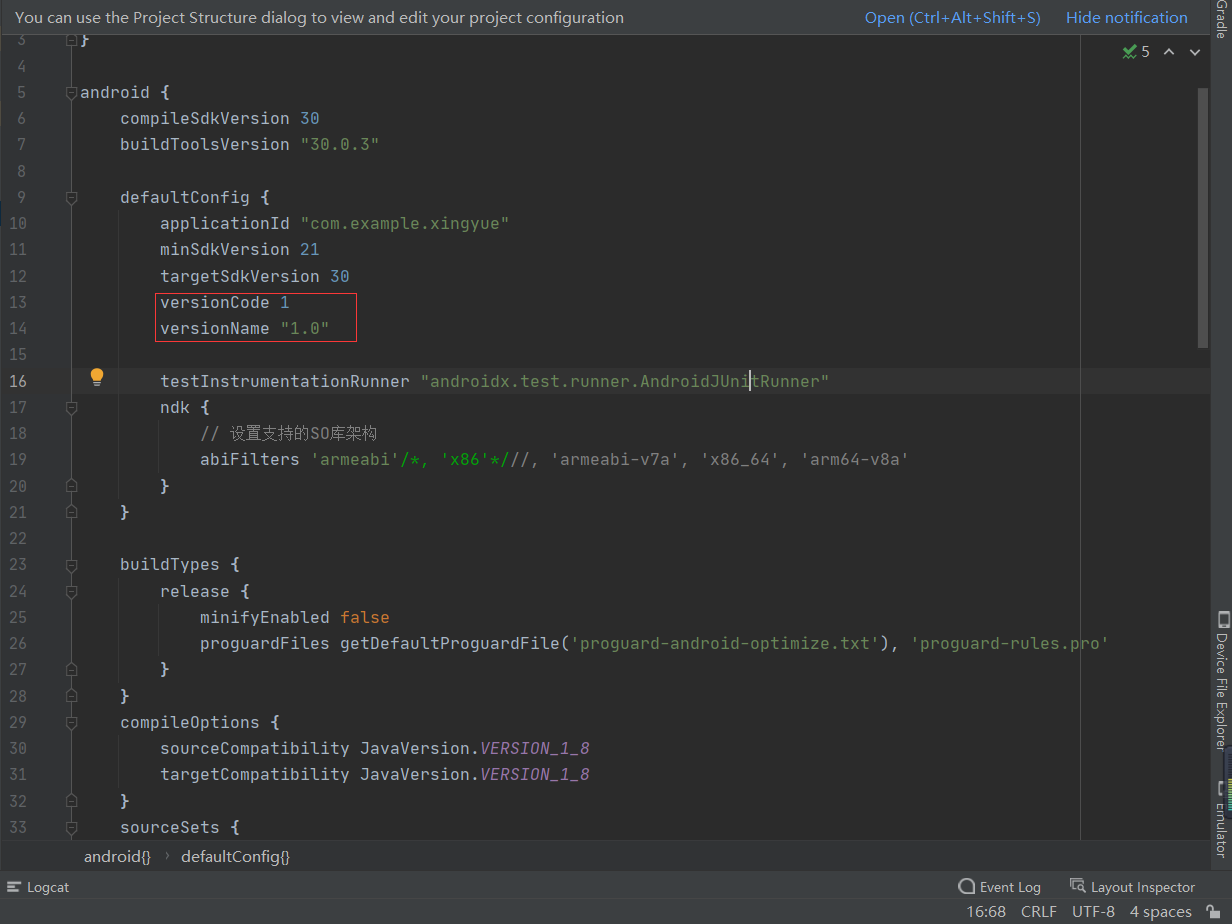The image size is (1232, 924).
Task: Open the Emulator side tab
Action: pyautogui.click(x=1221, y=818)
